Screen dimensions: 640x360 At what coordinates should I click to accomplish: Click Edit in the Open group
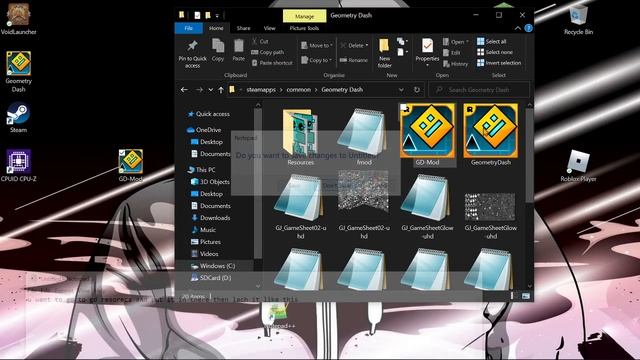click(452, 53)
